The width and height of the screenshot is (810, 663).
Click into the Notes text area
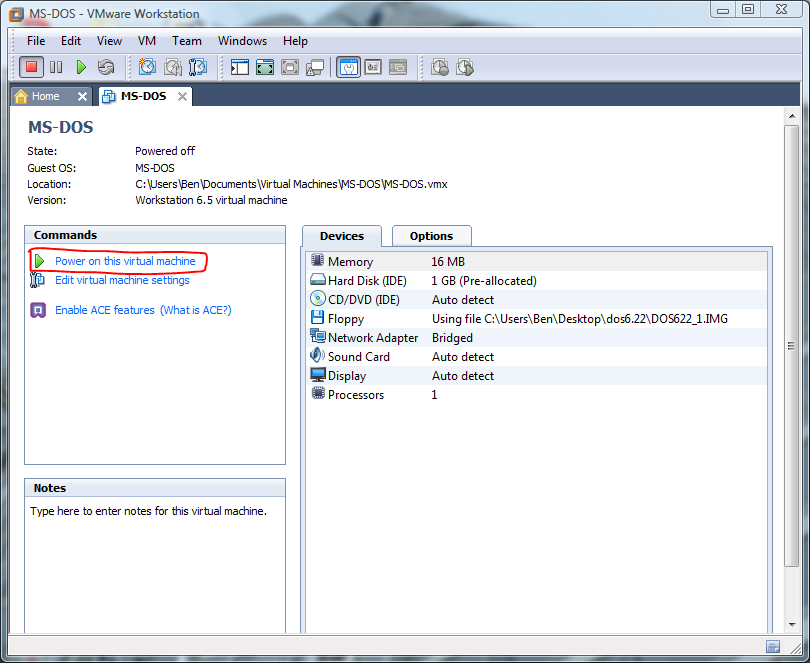[x=155, y=564]
